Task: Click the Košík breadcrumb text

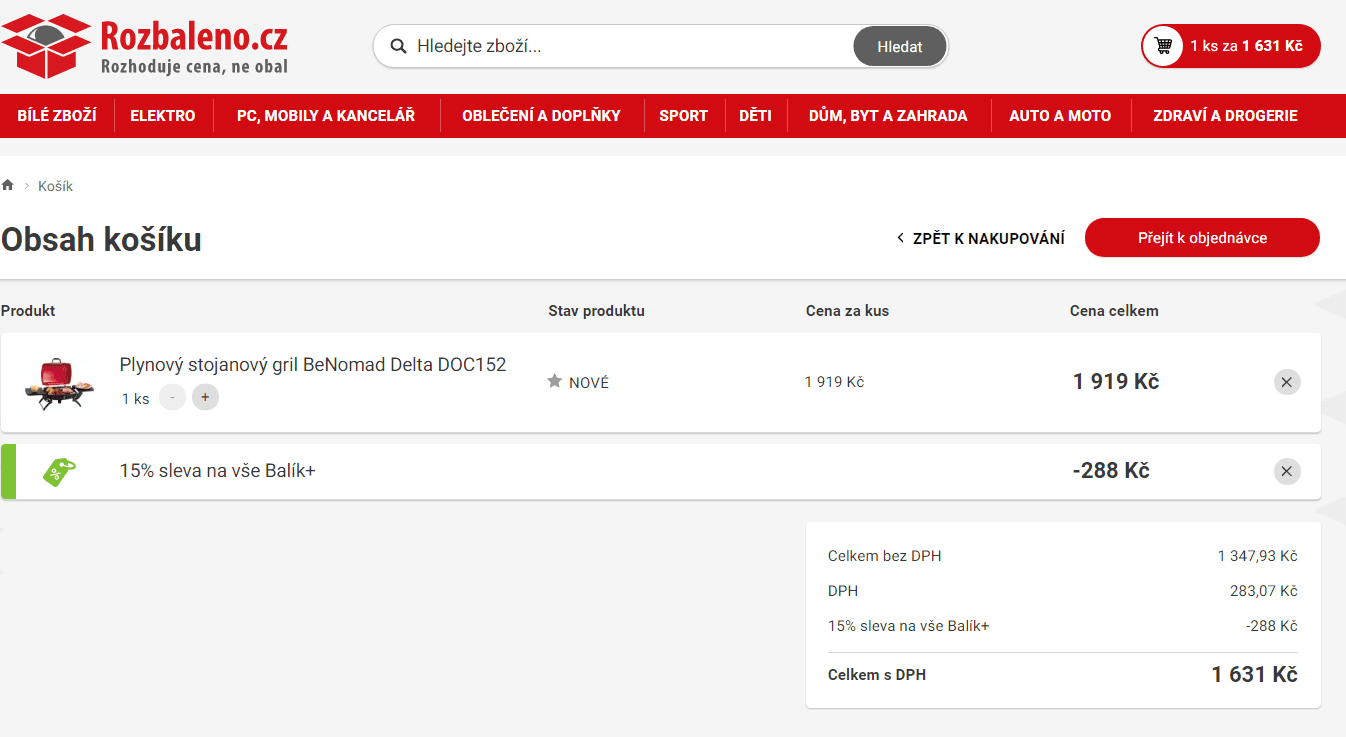Action: tap(55, 186)
